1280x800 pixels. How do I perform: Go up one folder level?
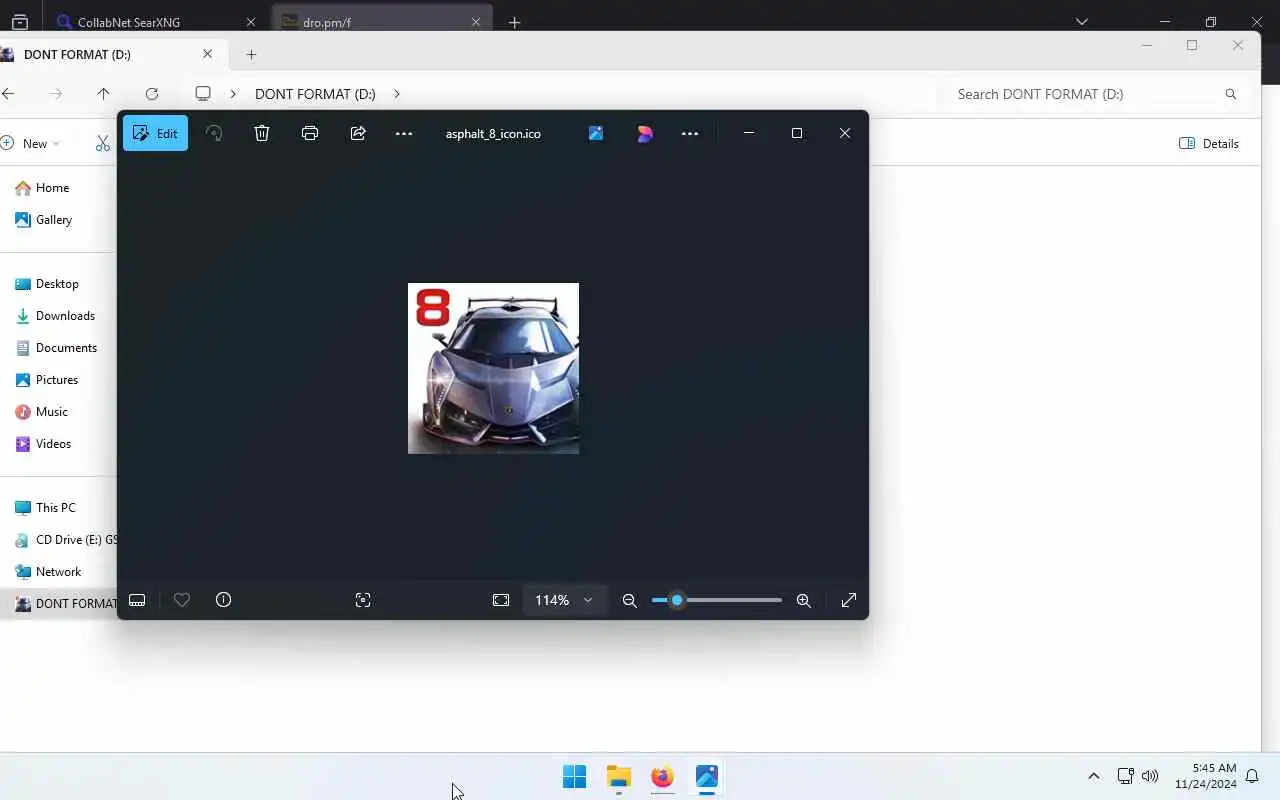pos(103,93)
